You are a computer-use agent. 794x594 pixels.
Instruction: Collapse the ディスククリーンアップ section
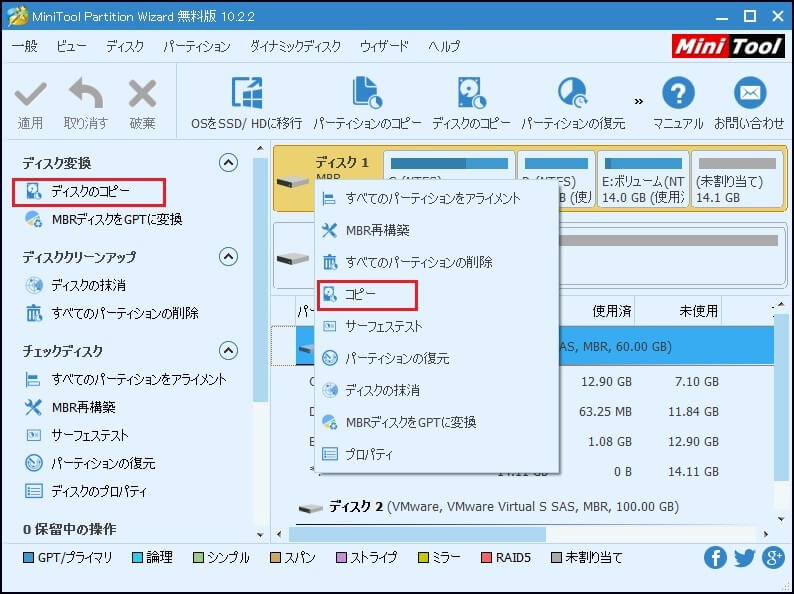pyautogui.click(x=228, y=257)
